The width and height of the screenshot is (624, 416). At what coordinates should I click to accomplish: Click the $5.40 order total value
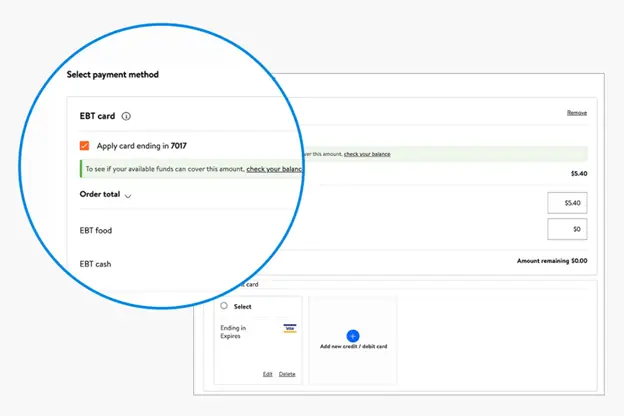point(579,174)
